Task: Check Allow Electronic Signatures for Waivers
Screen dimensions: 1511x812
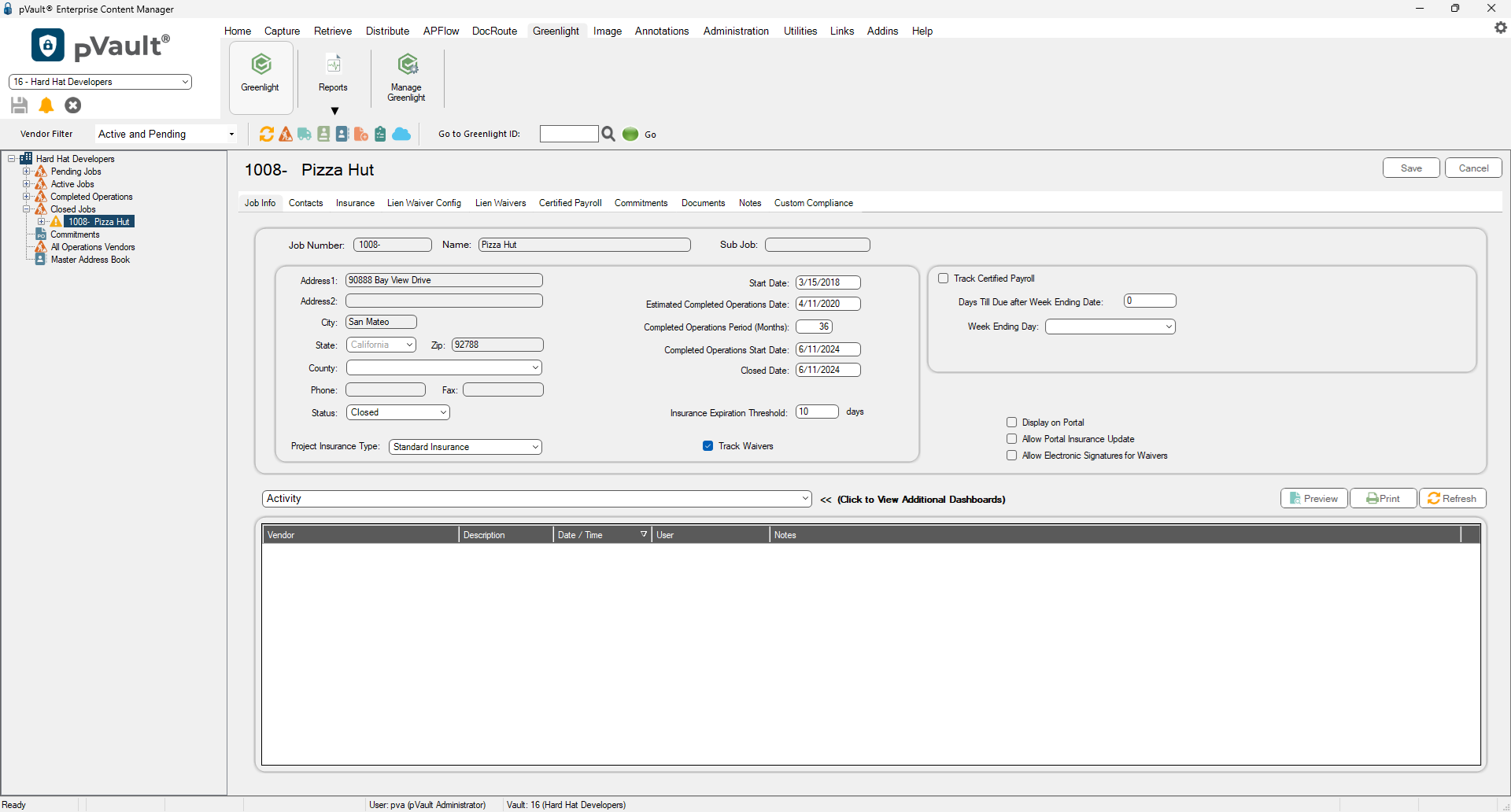Action: point(1012,456)
